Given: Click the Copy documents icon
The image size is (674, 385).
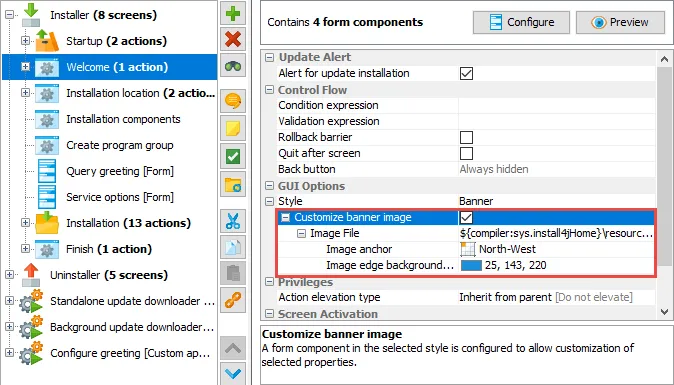Looking at the screenshot, I should point(233,247).
